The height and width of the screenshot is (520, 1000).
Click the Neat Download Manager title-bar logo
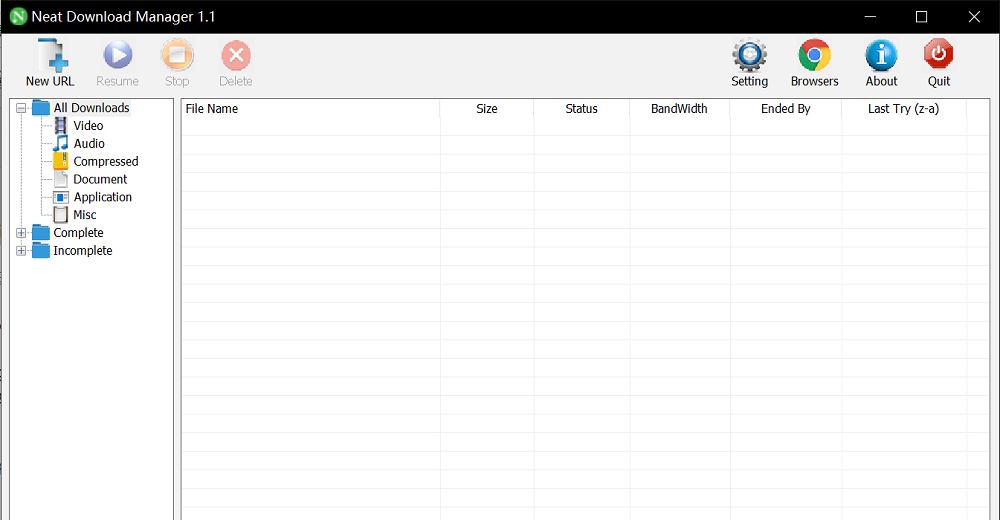18,17
